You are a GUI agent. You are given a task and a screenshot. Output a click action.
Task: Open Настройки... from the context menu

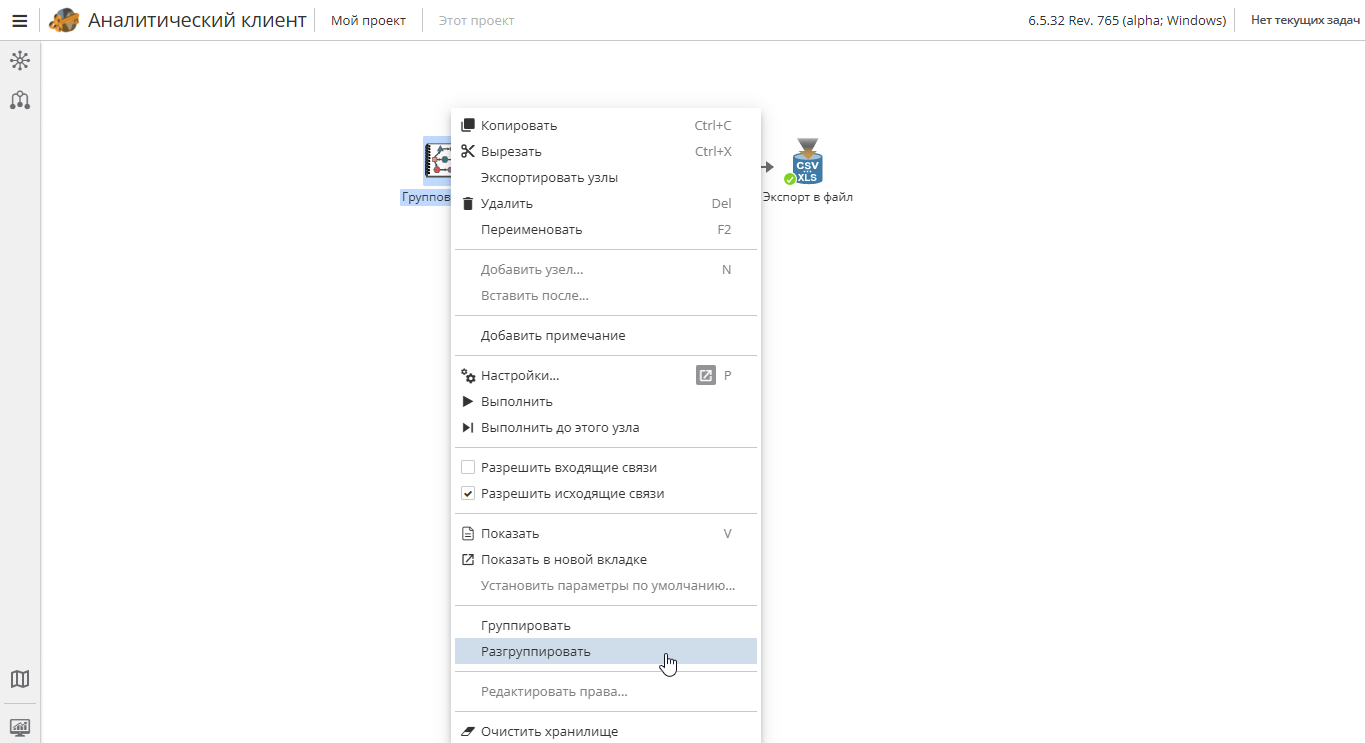pyautogui.click(x=606, y=376)
